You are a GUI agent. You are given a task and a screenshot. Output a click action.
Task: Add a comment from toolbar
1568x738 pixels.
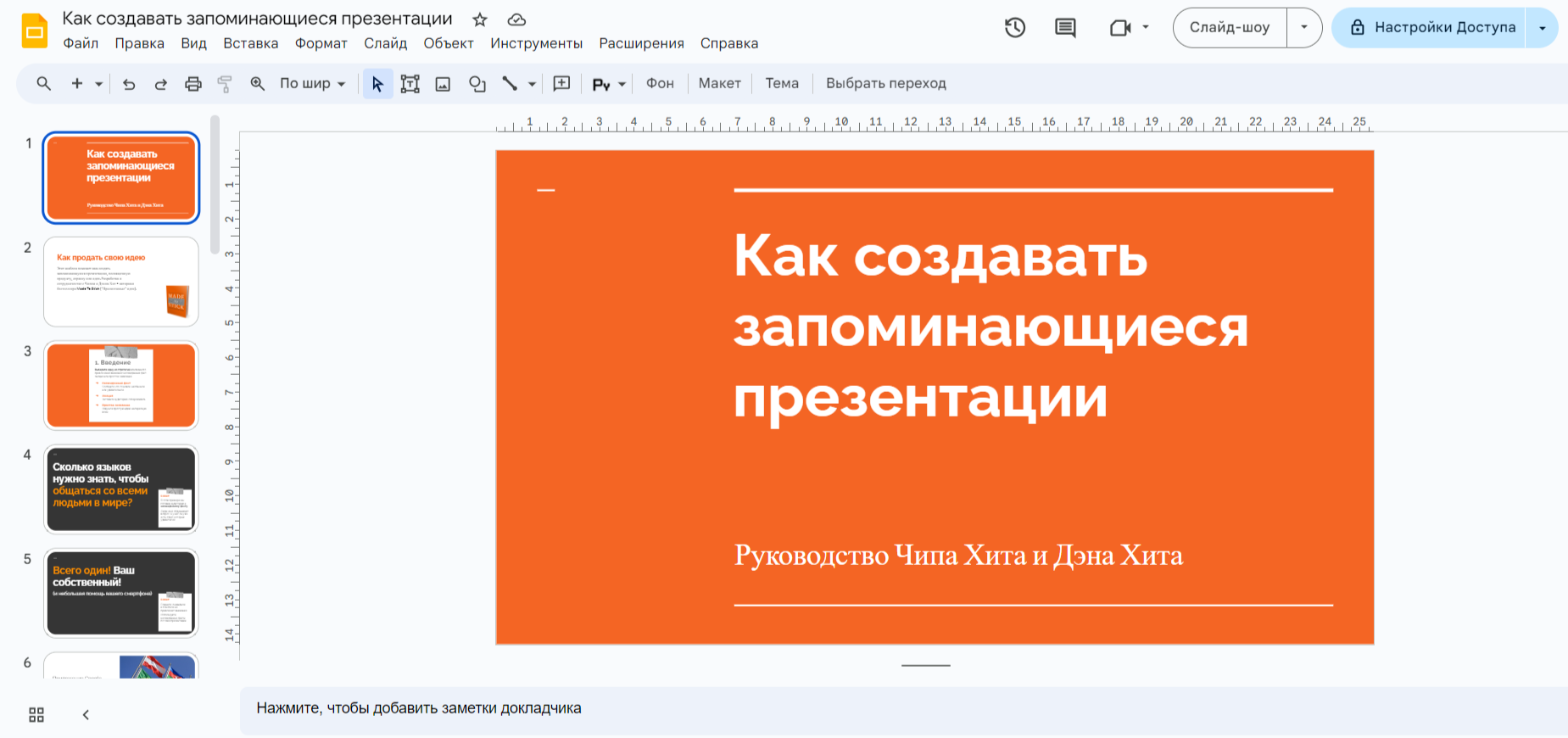561,84
